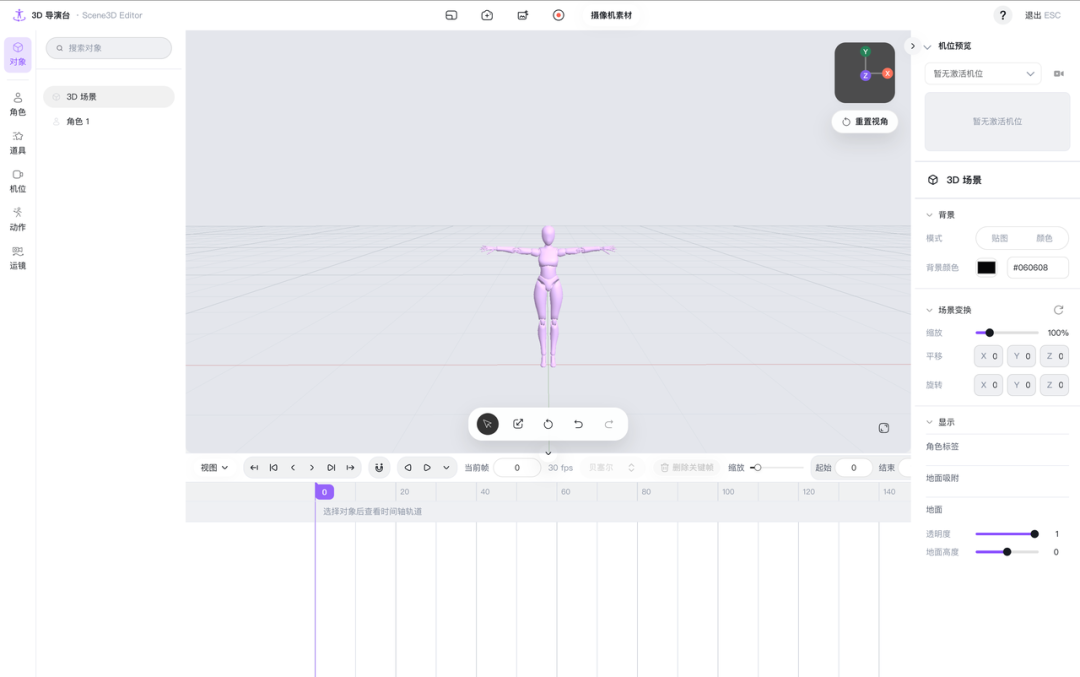Step forward one frame chevron

(x=312, y=468)
